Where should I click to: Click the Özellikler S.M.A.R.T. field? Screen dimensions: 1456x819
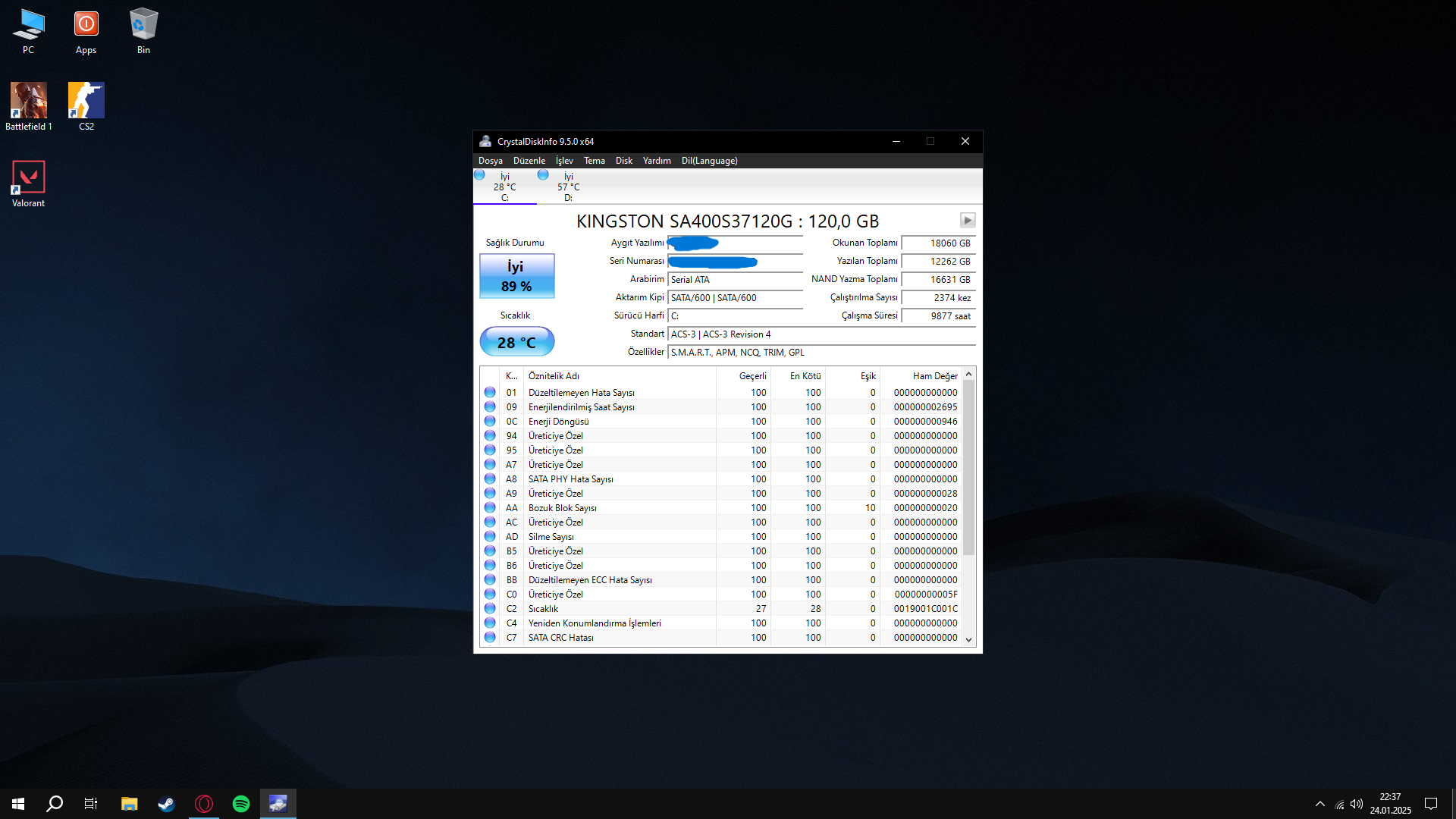(821, 353)
